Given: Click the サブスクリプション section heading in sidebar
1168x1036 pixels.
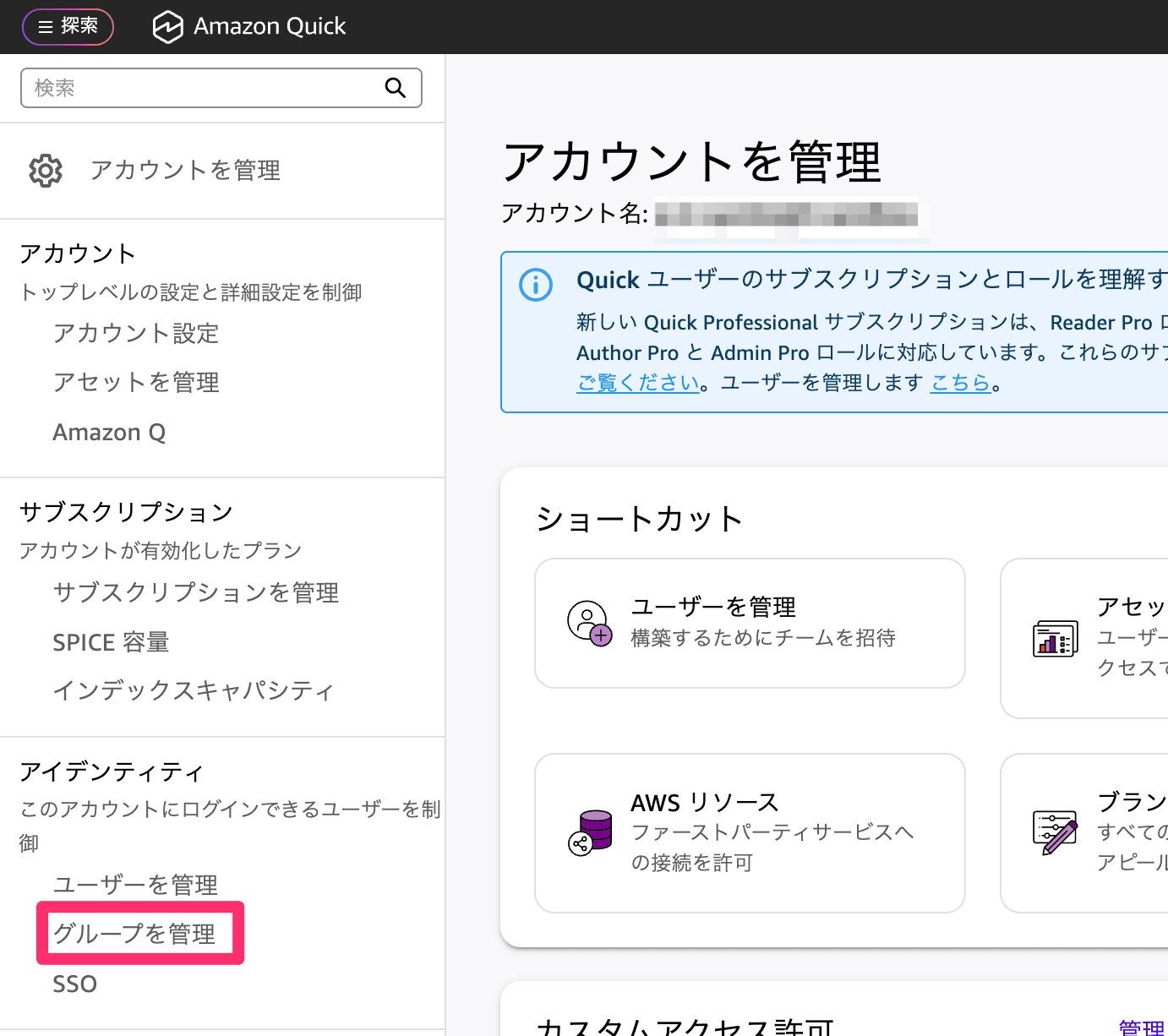Looking at the screenshot, I should (126, 512).
